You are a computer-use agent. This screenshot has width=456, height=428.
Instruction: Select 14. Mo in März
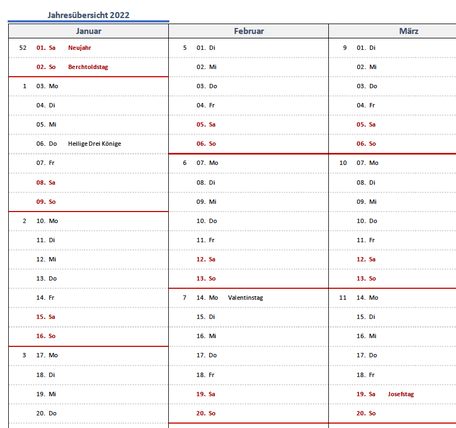click(x=367, y=298)
